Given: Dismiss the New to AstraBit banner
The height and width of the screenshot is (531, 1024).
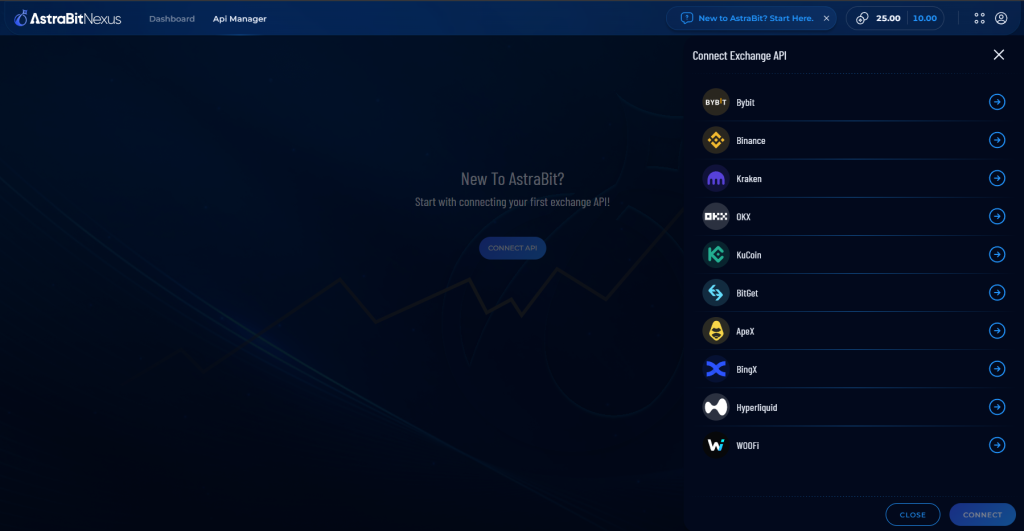Looking at the screenshot, I should coord(826,18).
